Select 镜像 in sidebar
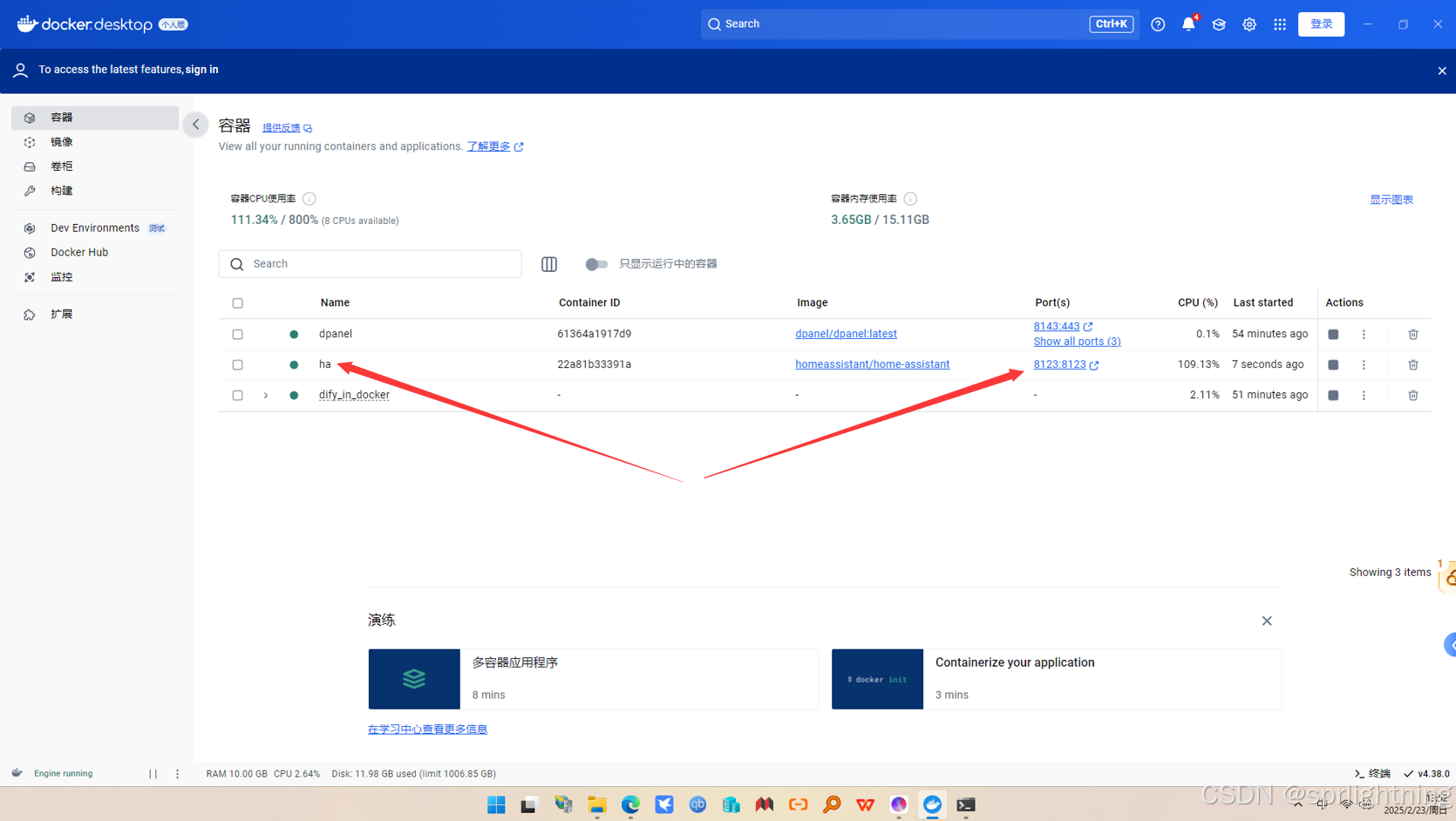This screenshot has height=821, width=1456. (x=95, y=142)
